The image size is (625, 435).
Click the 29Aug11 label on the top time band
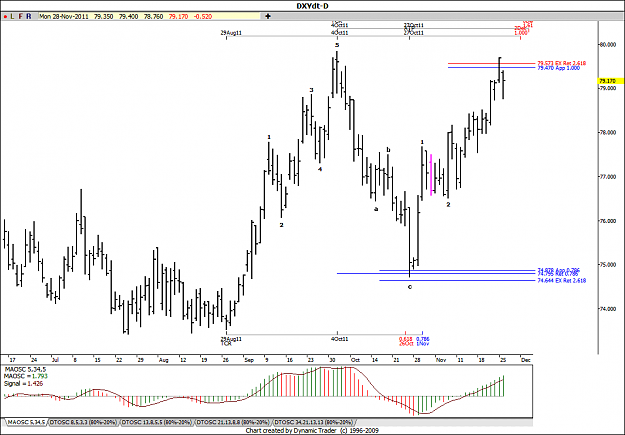click(x=231, y=33)
